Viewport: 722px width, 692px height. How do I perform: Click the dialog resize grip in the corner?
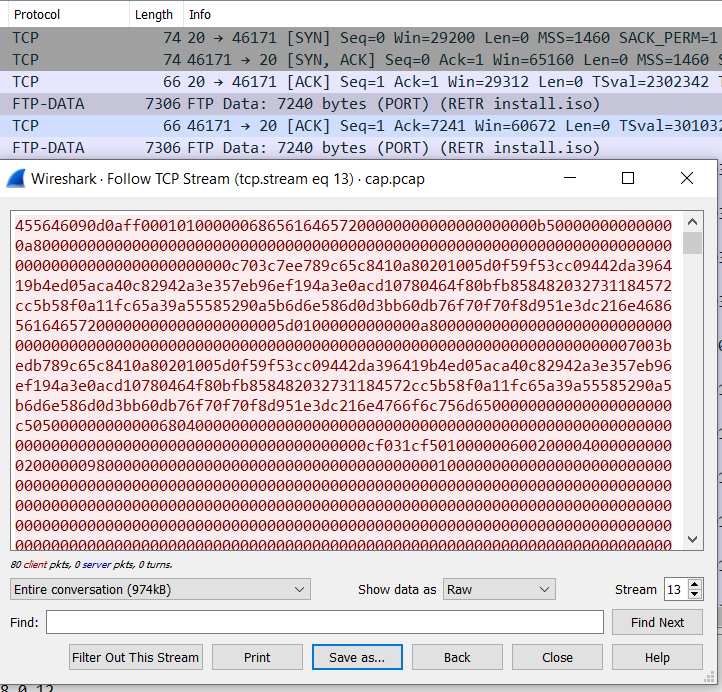(710, 677)
